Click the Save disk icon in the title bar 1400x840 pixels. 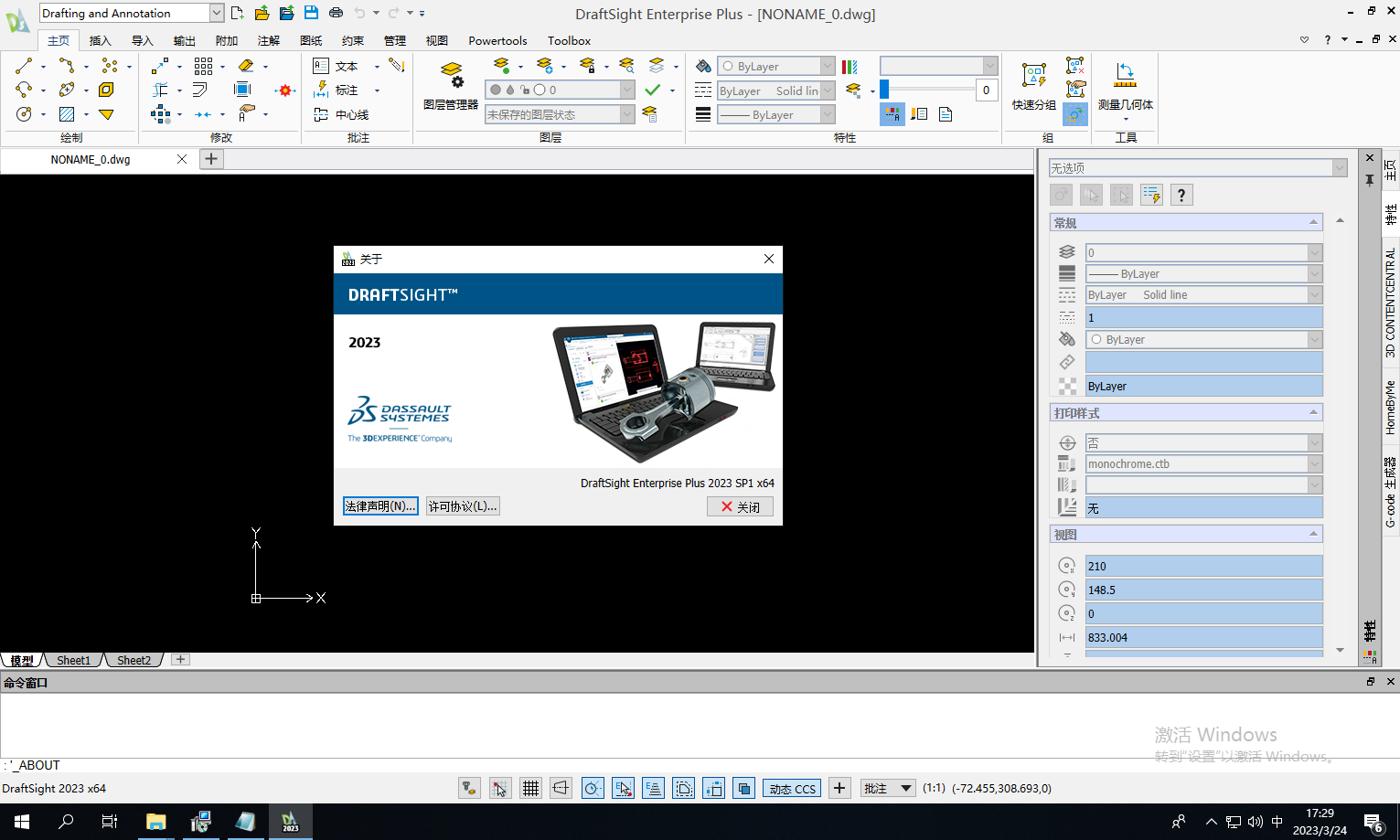pyautogui.click(x=311, y=13)
